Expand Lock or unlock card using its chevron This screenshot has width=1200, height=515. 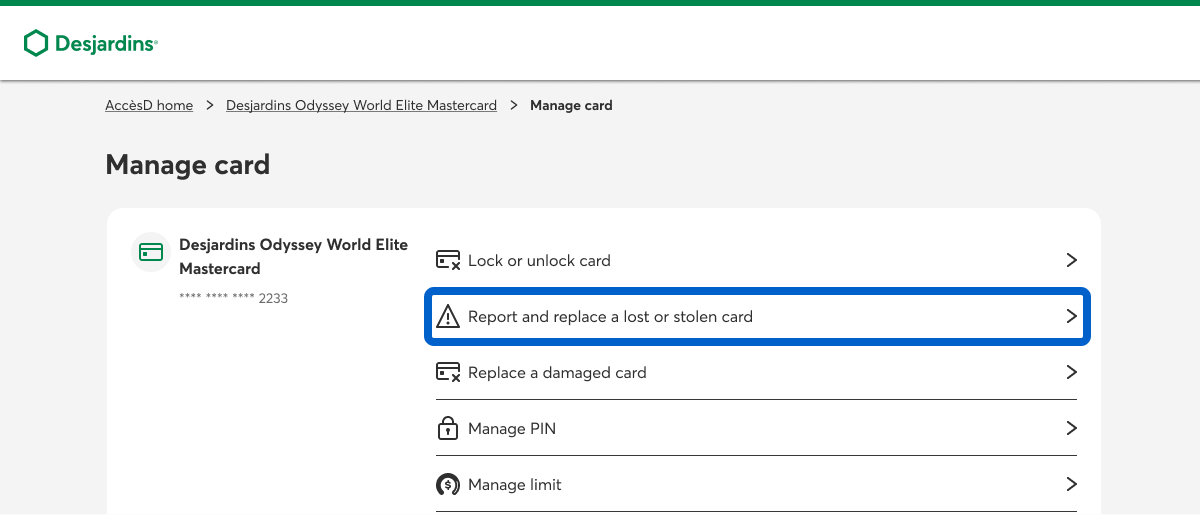point(1071,261)
